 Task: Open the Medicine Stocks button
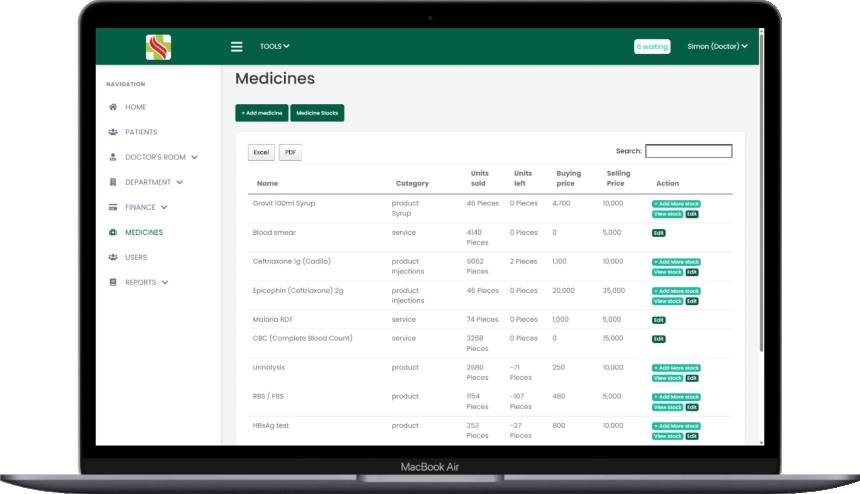point(317,113)
